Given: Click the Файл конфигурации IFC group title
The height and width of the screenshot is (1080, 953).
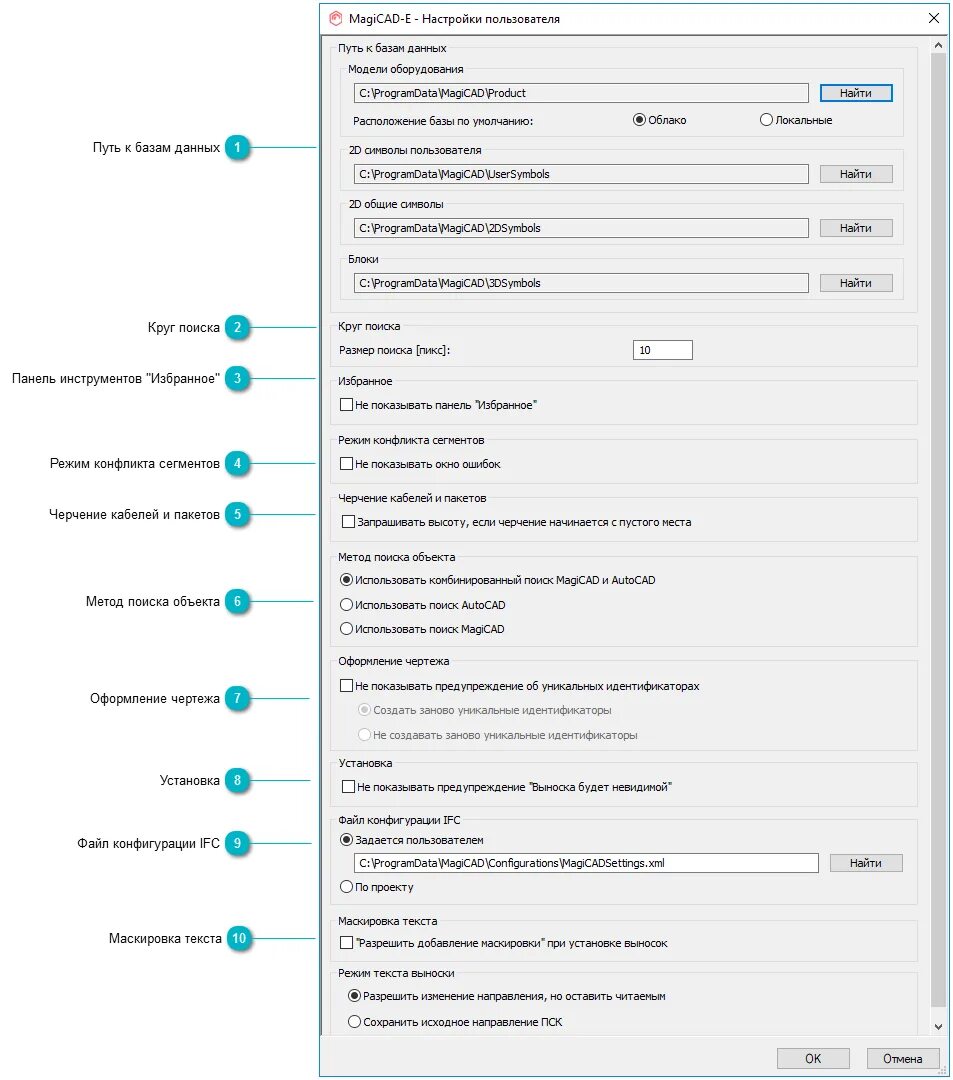Looking at the screenshot, I should pyautogui.click(x=399, y=820).
